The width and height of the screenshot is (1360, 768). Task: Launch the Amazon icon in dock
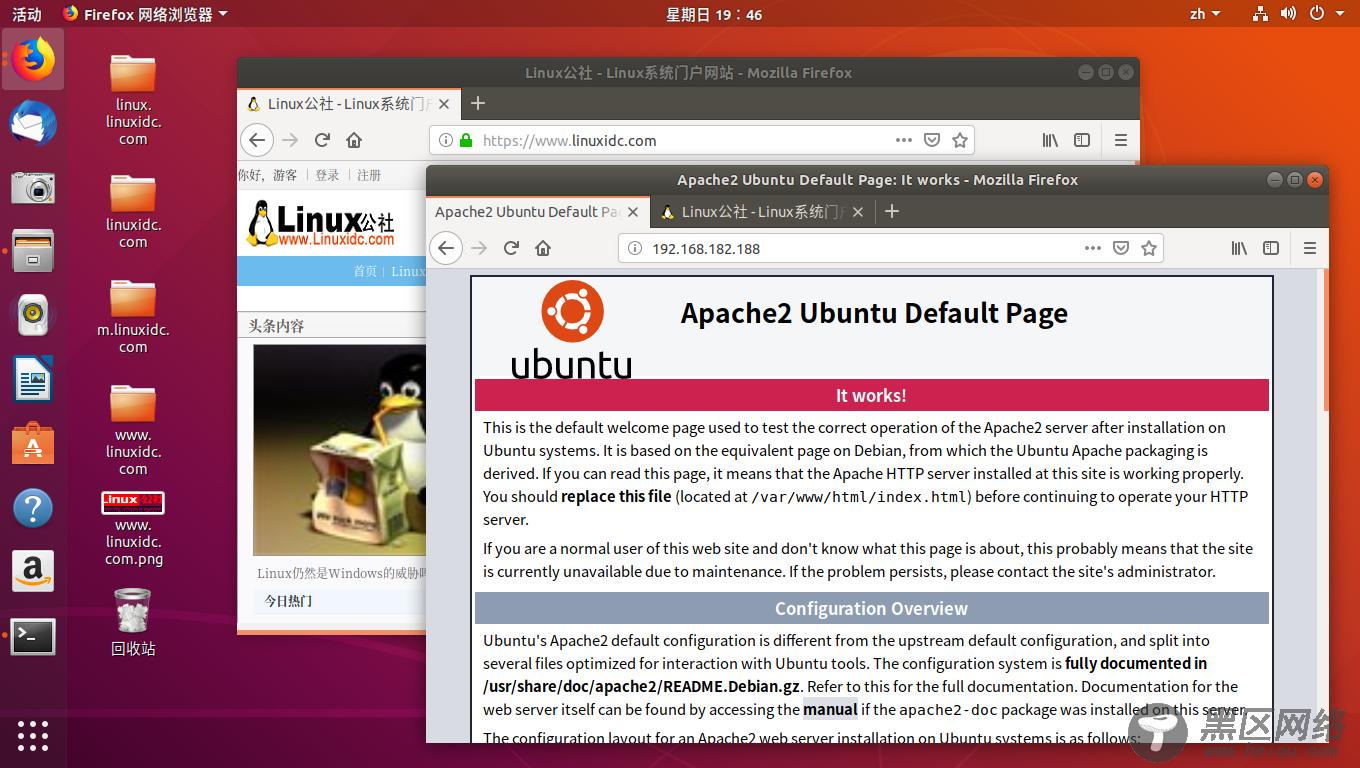pyautogui.click(x=33, y=571)
